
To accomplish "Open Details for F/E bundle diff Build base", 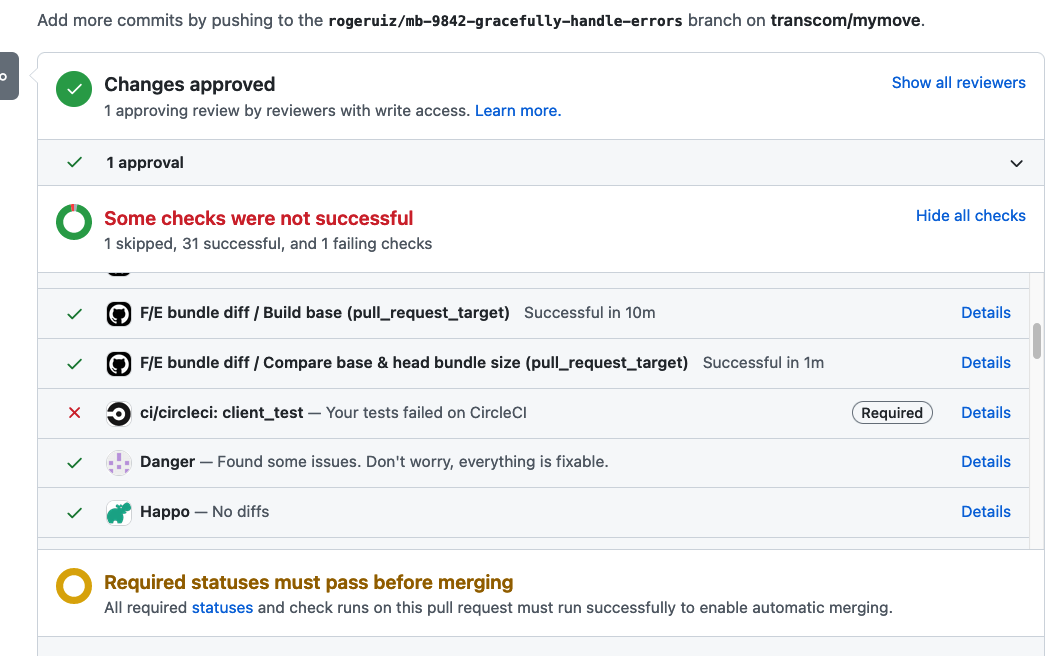I will 985,312.
